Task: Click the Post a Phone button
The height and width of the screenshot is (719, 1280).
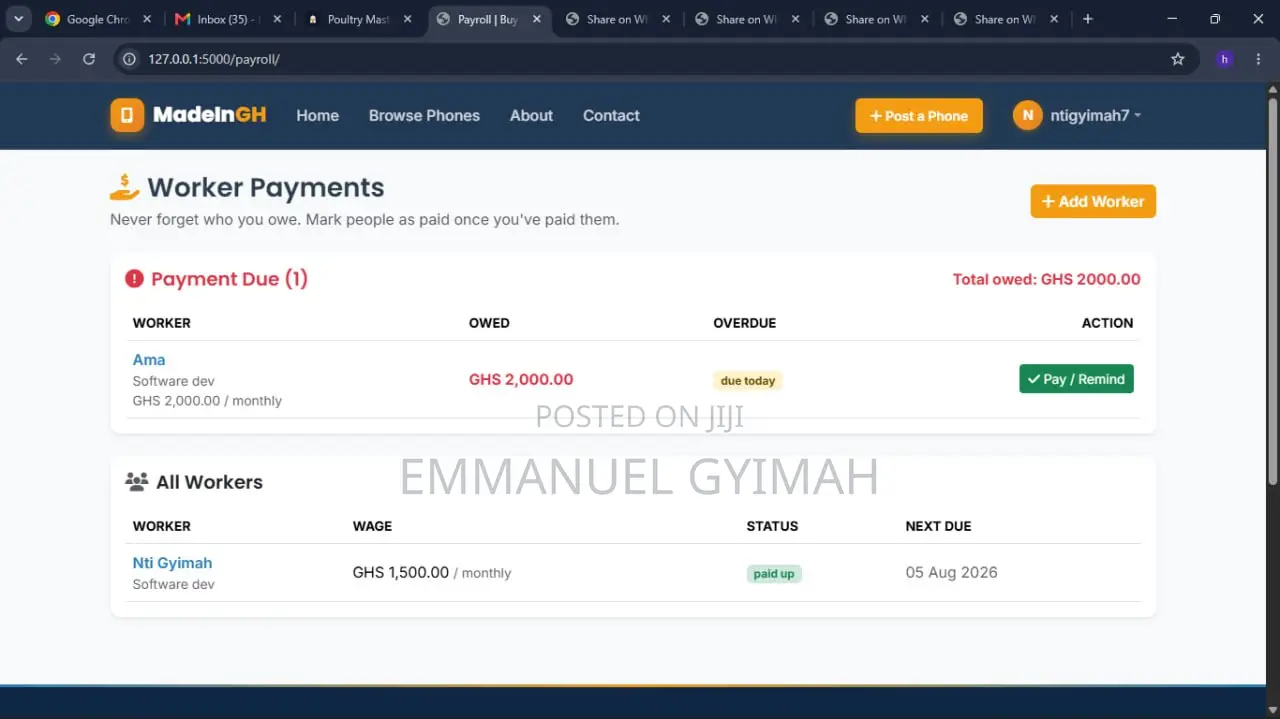Action: (x=919, y=116)
